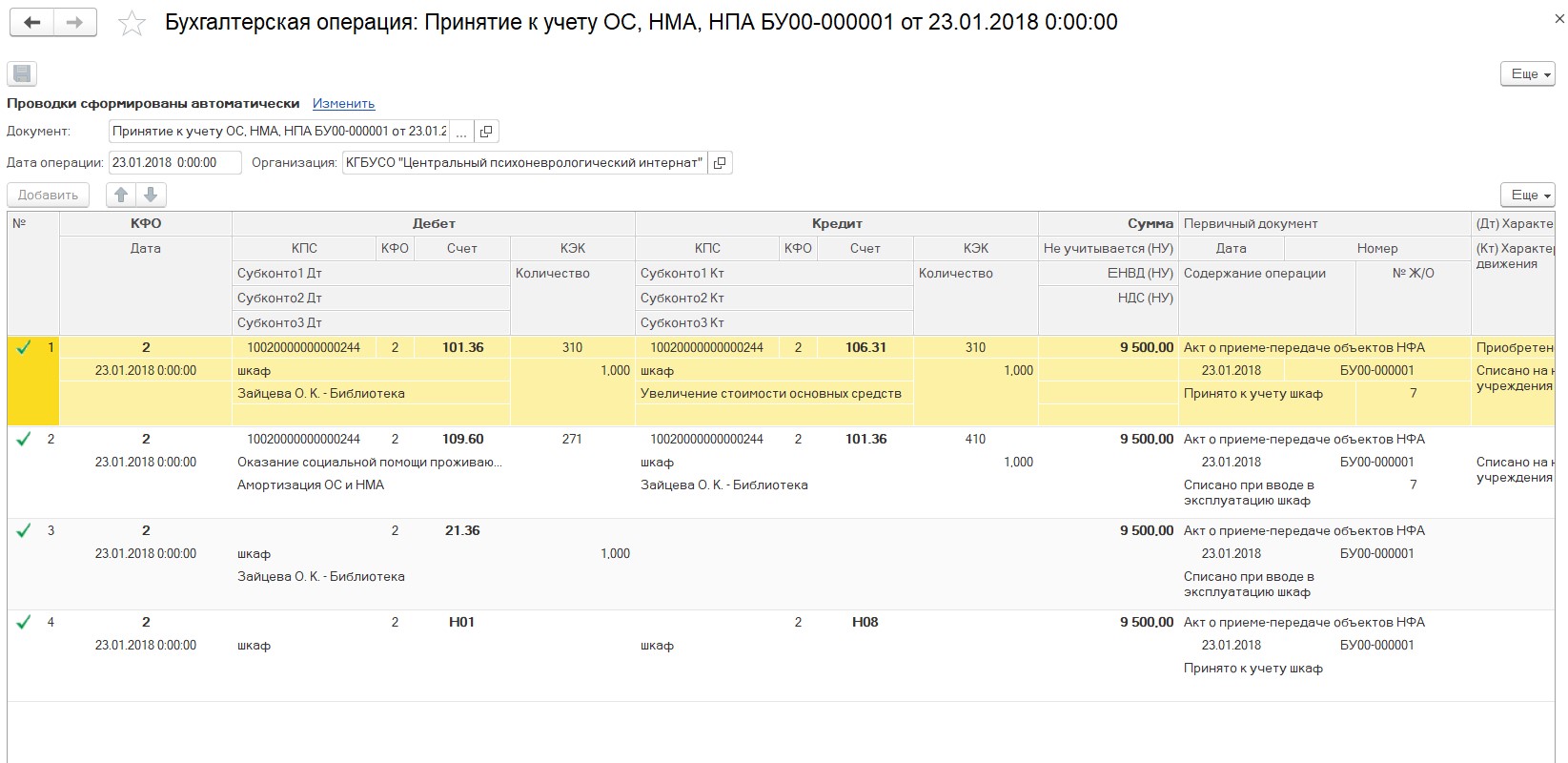Click the save diskette icon
The image size is (1568, 763).
[22, 73]
